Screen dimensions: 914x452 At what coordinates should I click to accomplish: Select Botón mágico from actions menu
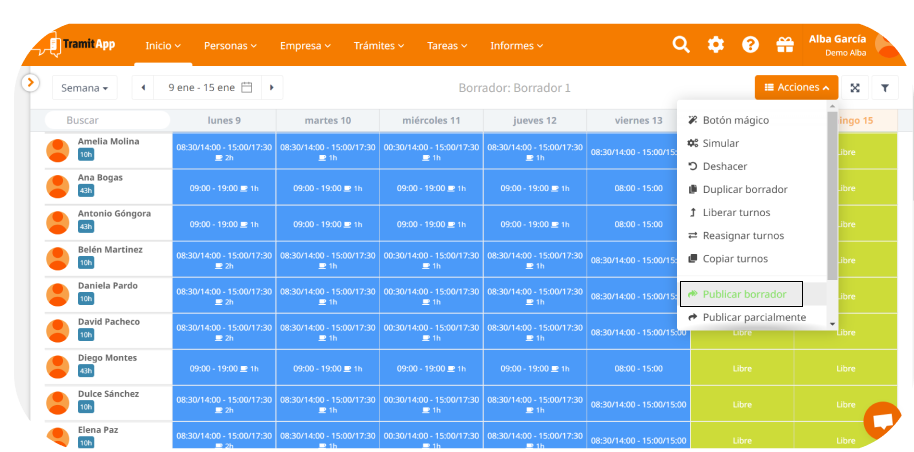(735, 120)
